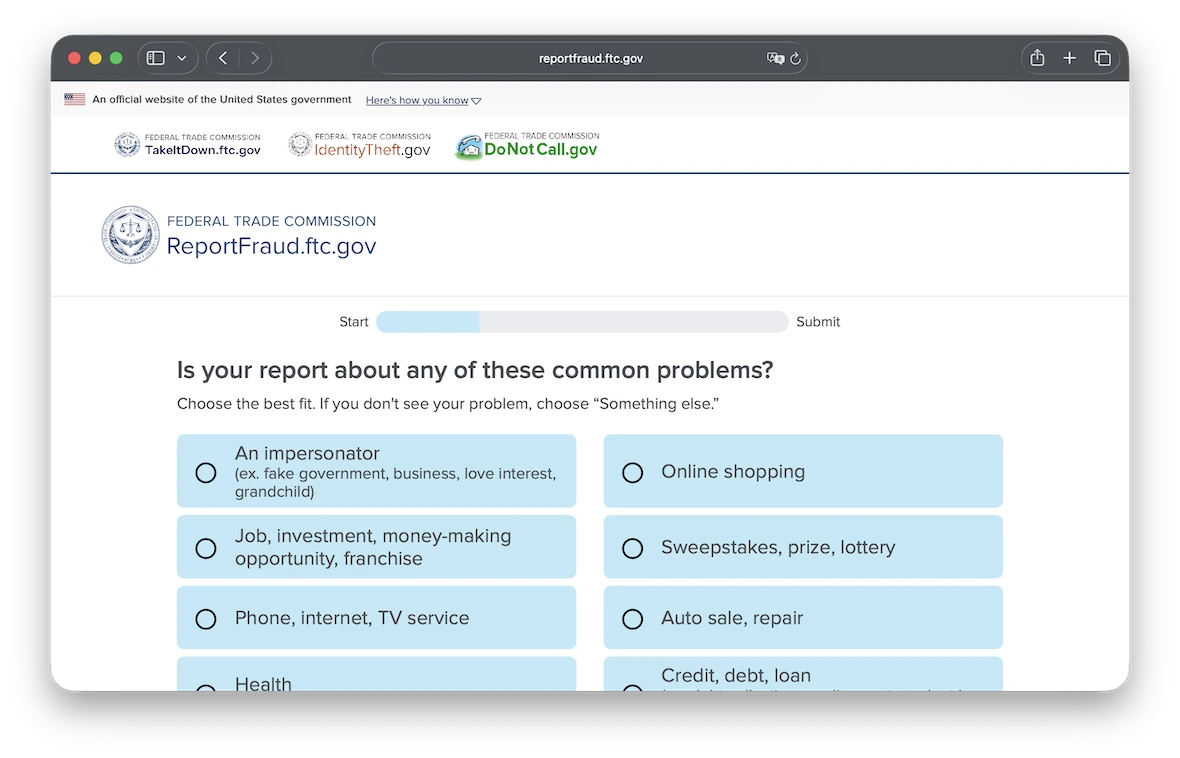Choose Sweepstakes, prize, lottery option
Image resolution: width=1180 pixels, height=758 pixels.
pos(803,547)
